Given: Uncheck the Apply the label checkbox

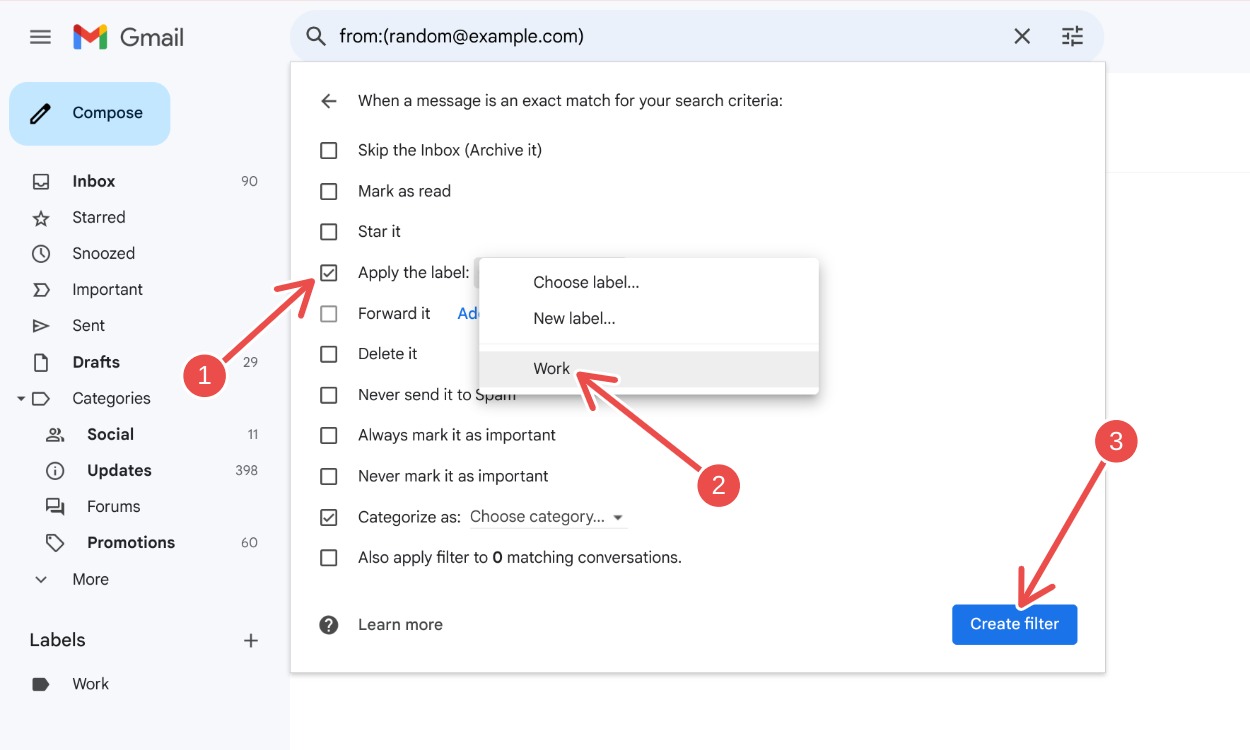Looking at the screenshot, I should 329,272.
